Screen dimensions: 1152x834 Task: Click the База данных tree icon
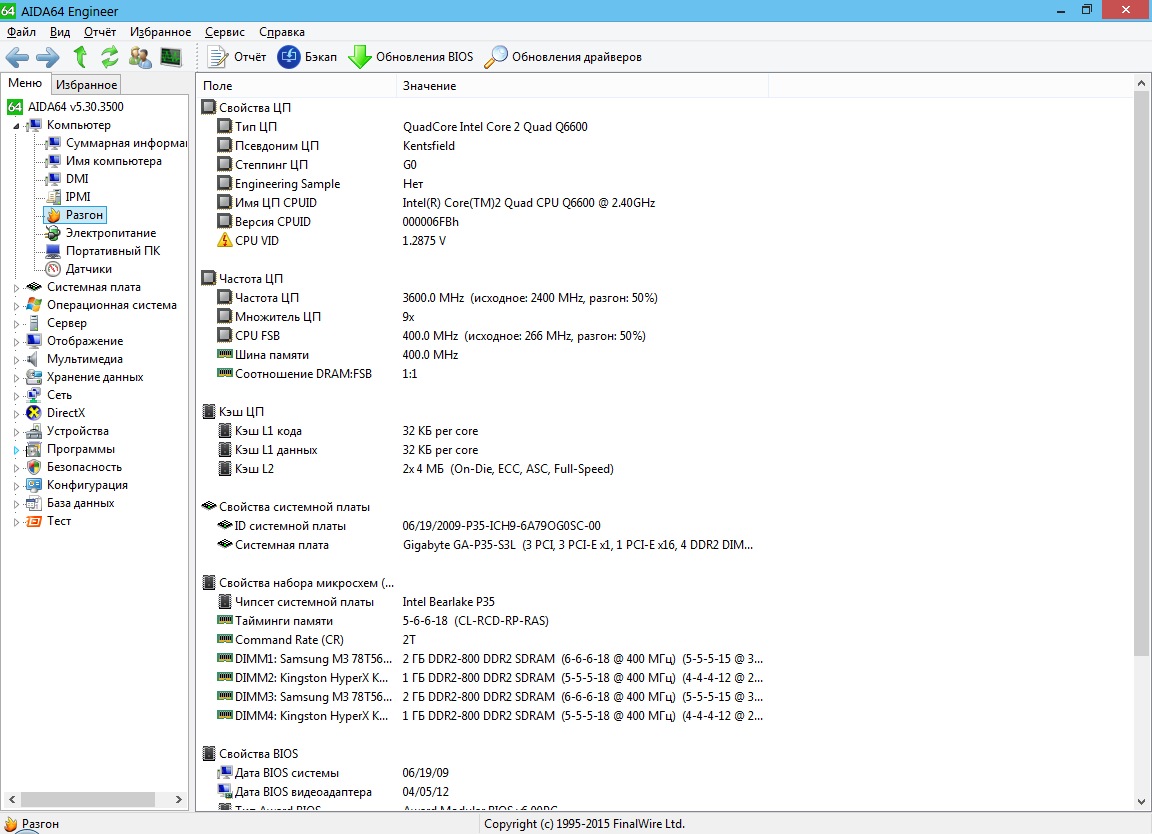(x=34, y=503)
